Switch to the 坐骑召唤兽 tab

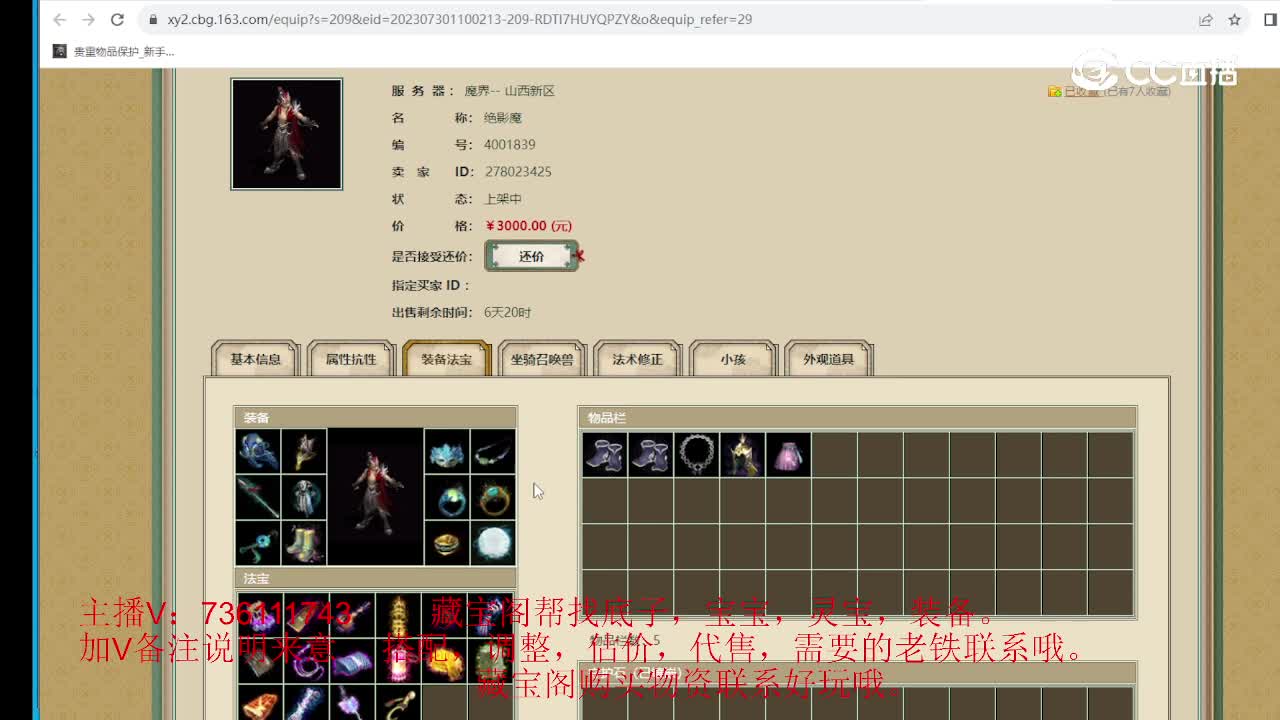541,360
